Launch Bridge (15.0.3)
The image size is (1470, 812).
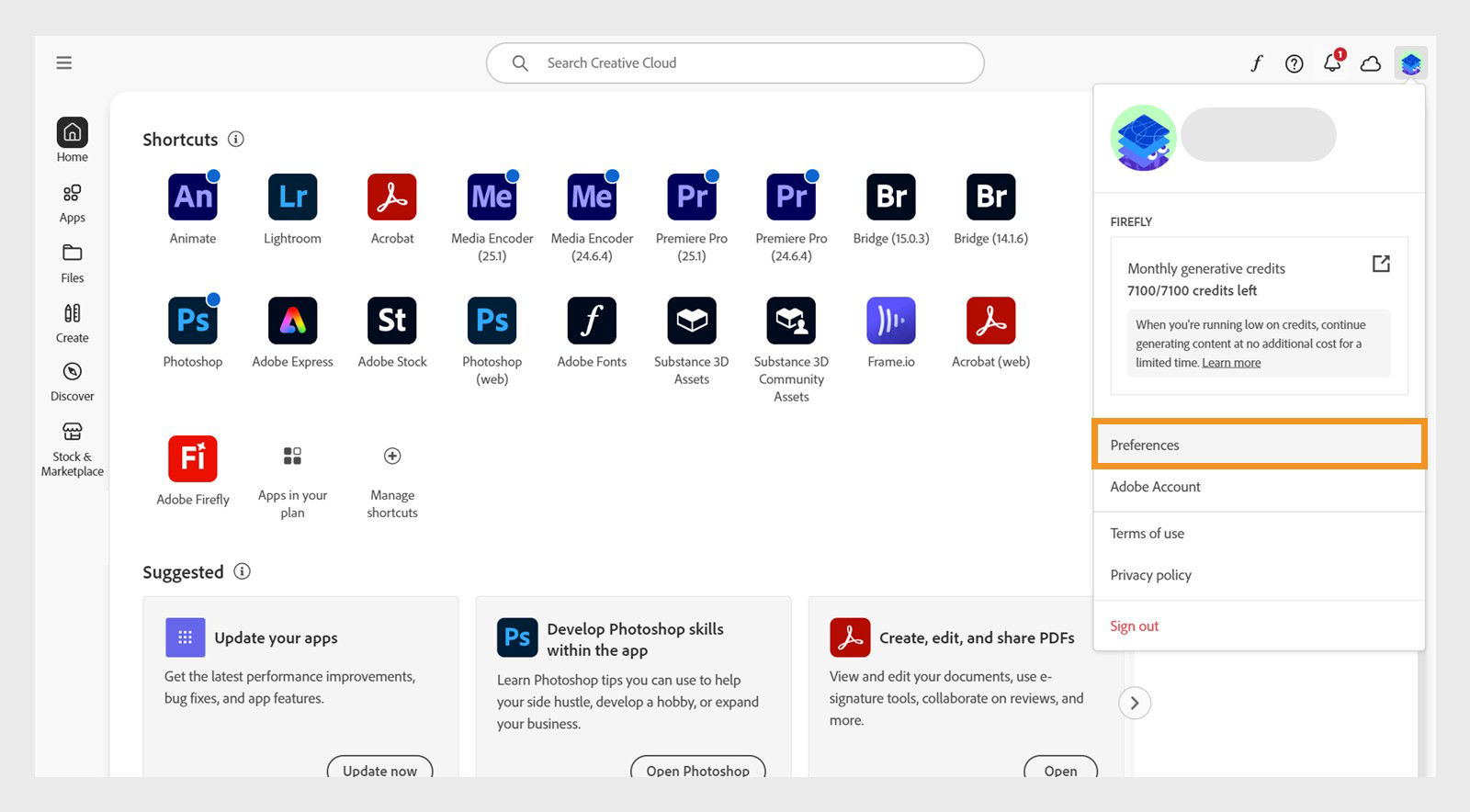click(891, 197)
